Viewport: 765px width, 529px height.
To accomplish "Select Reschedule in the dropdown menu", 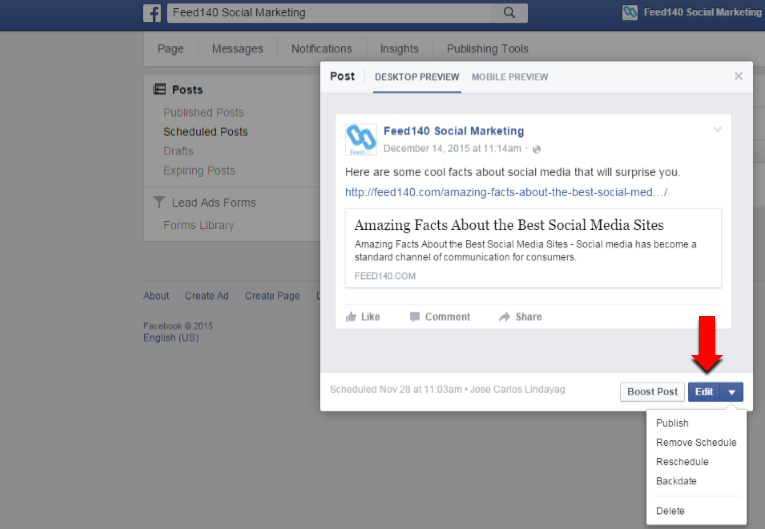I will click(x=682, y=462).
